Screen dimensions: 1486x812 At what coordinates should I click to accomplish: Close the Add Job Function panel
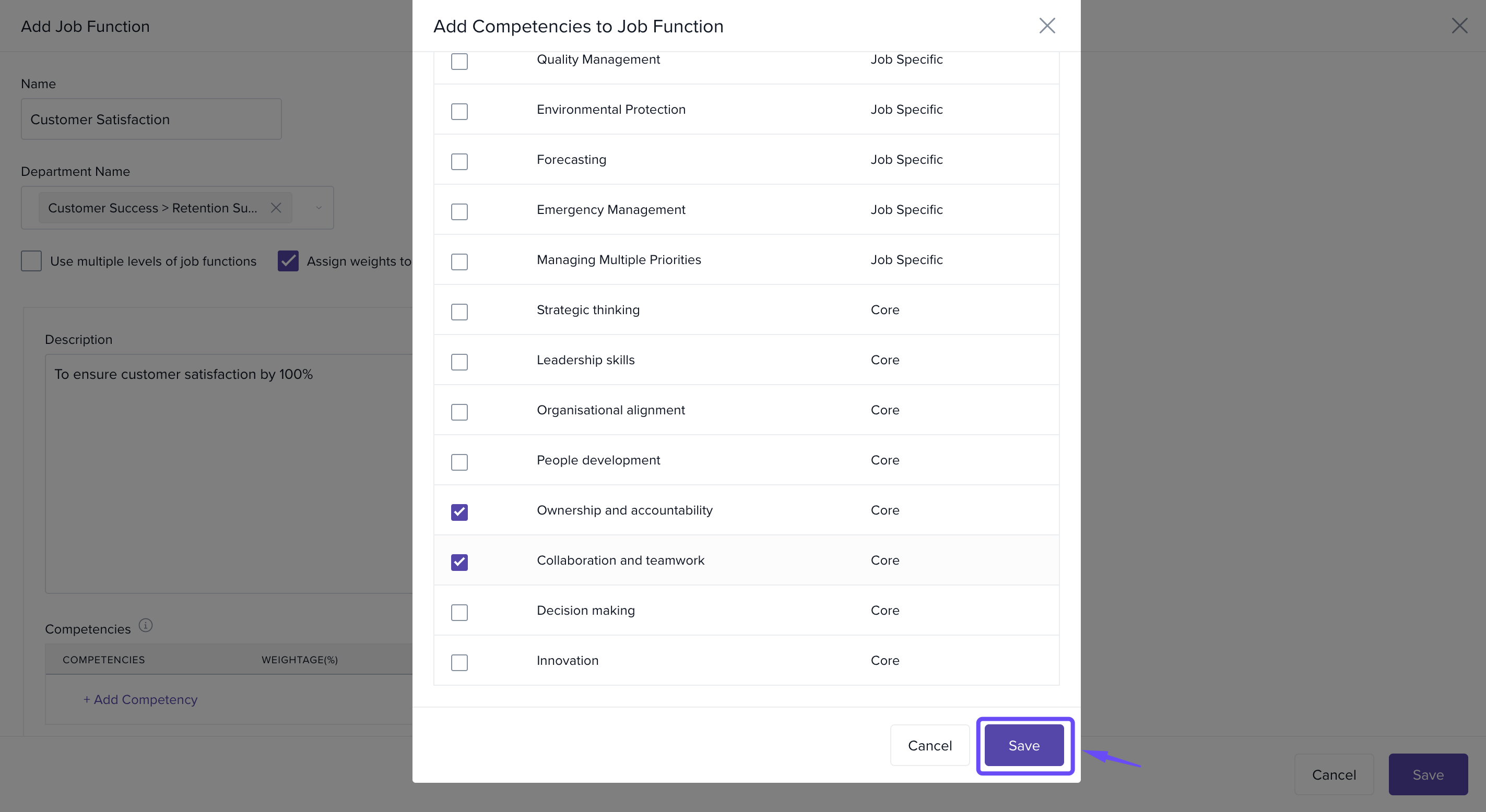(x=1459, y=26)
